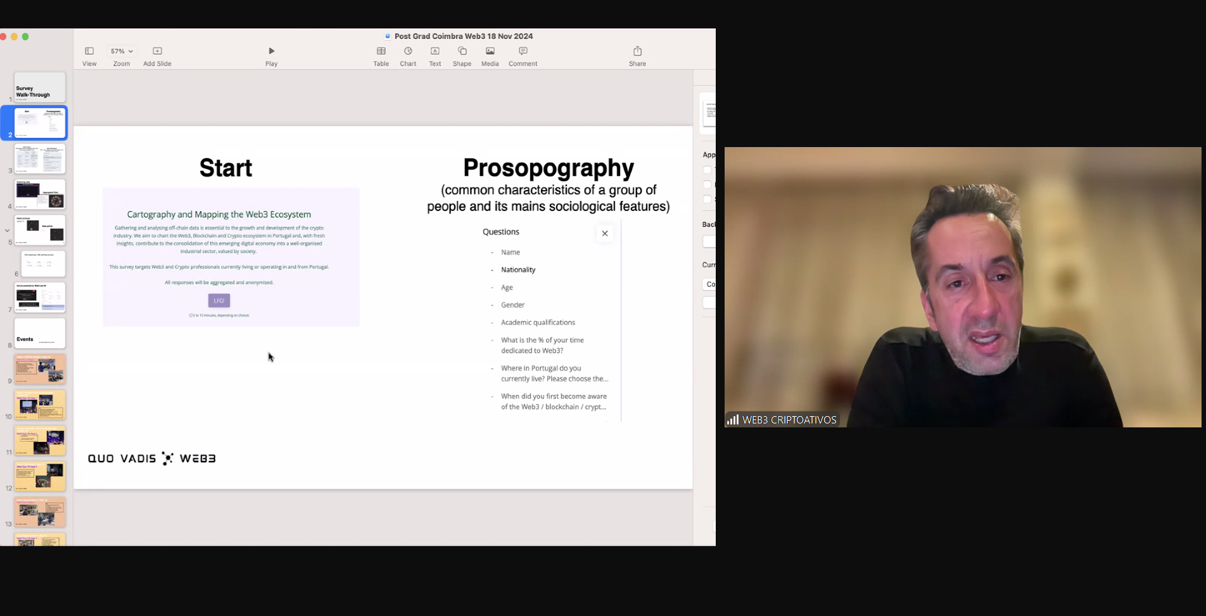Close the Questions list with X
Screen dimensions: 1206x616
(x=605, y=234)
